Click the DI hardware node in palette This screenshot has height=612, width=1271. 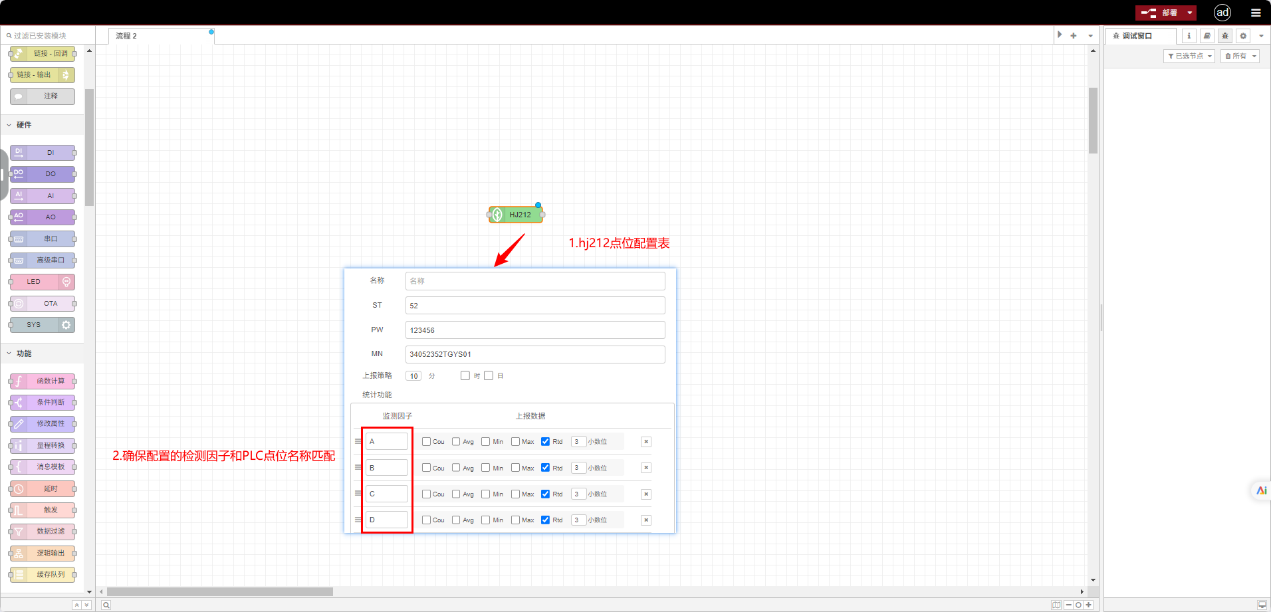point(43,153)
